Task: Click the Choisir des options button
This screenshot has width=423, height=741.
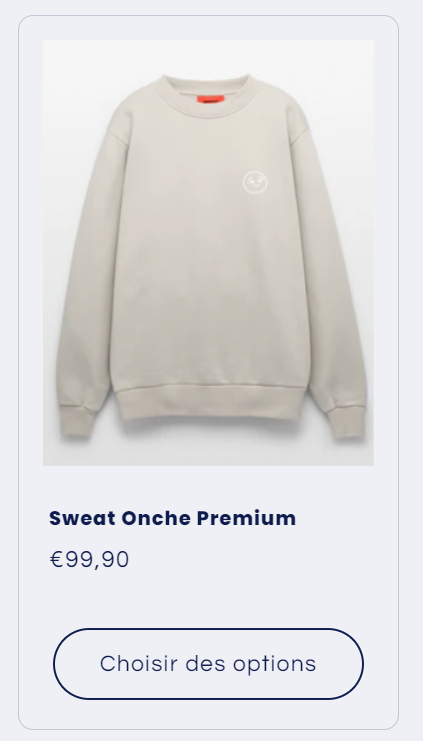Action: 208,663
